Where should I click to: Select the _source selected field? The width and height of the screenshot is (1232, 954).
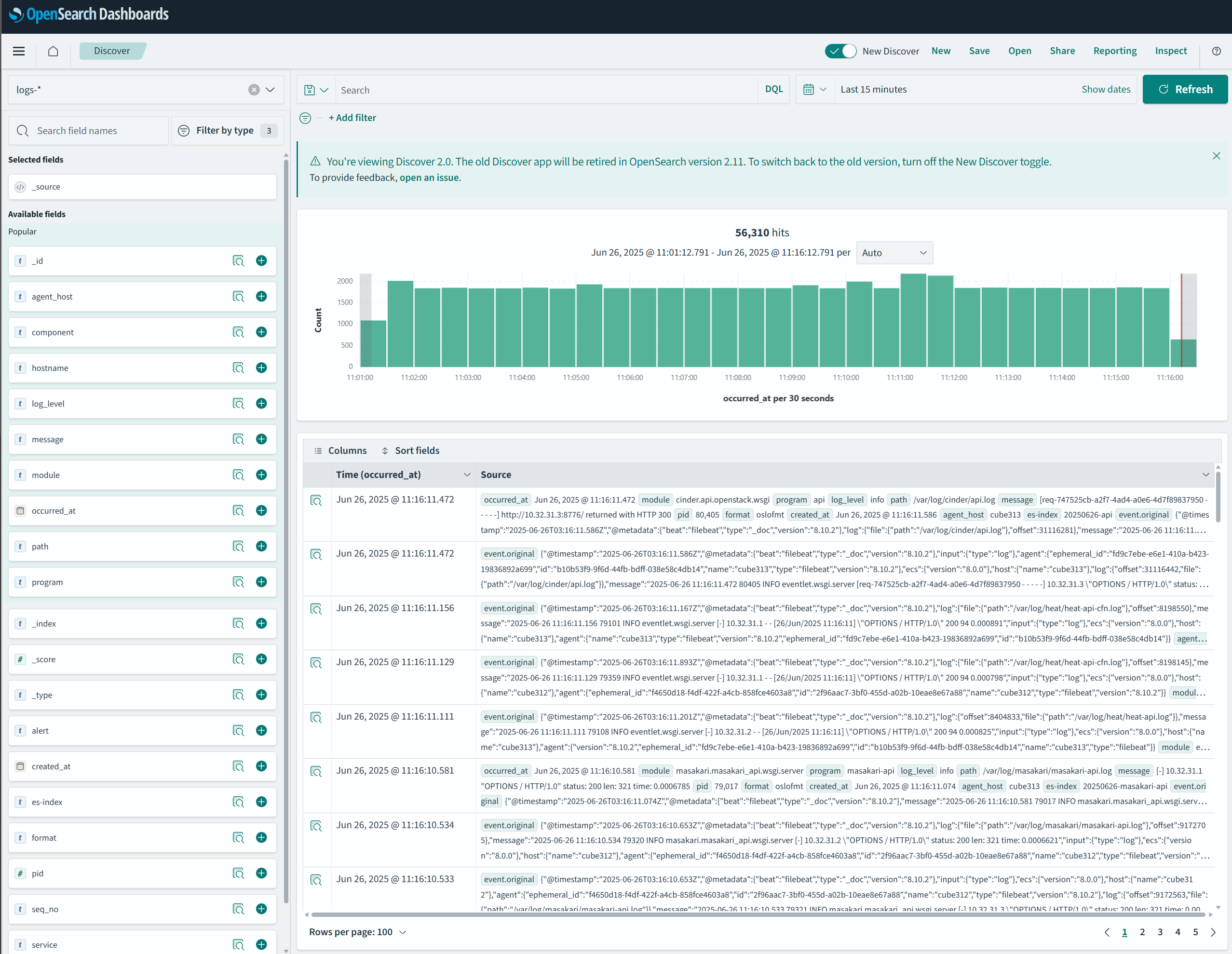142,187
